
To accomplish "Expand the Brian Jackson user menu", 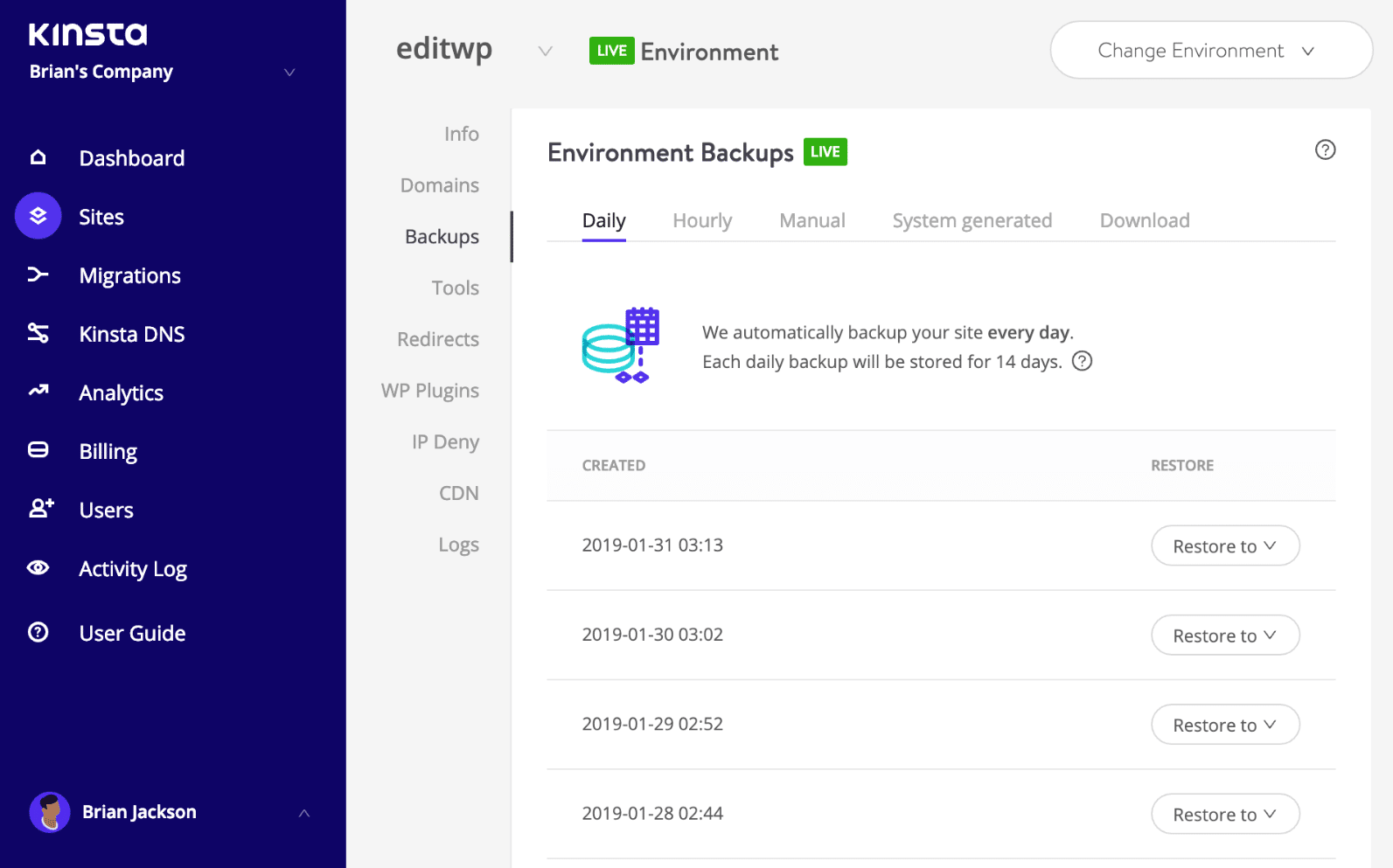I will coord(304,813).
